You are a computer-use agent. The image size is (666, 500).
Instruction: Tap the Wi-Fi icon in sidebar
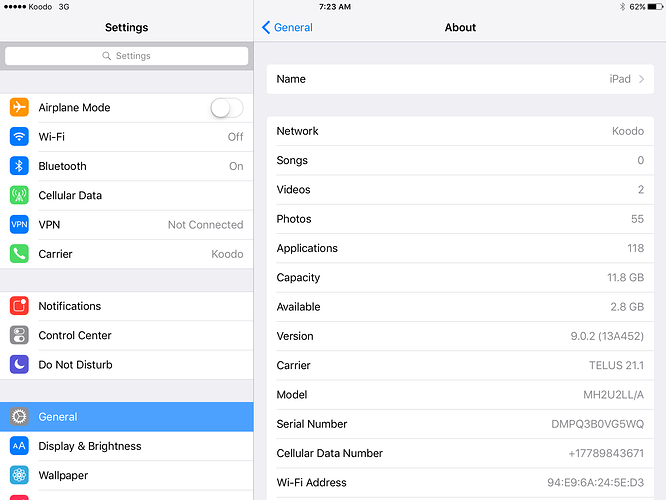tap(19, 136)
